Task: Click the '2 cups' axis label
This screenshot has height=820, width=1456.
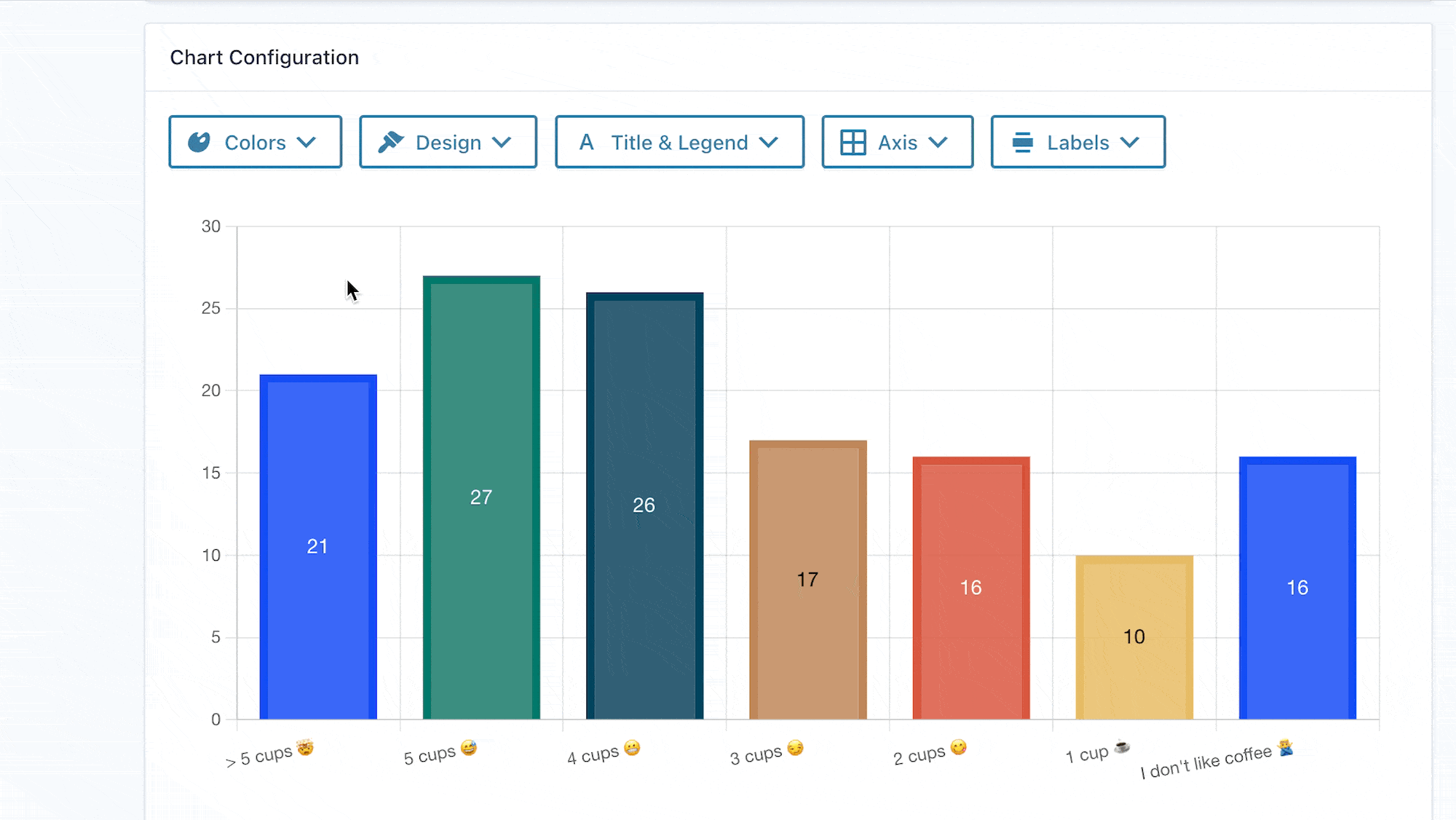Action: (930, 754)
